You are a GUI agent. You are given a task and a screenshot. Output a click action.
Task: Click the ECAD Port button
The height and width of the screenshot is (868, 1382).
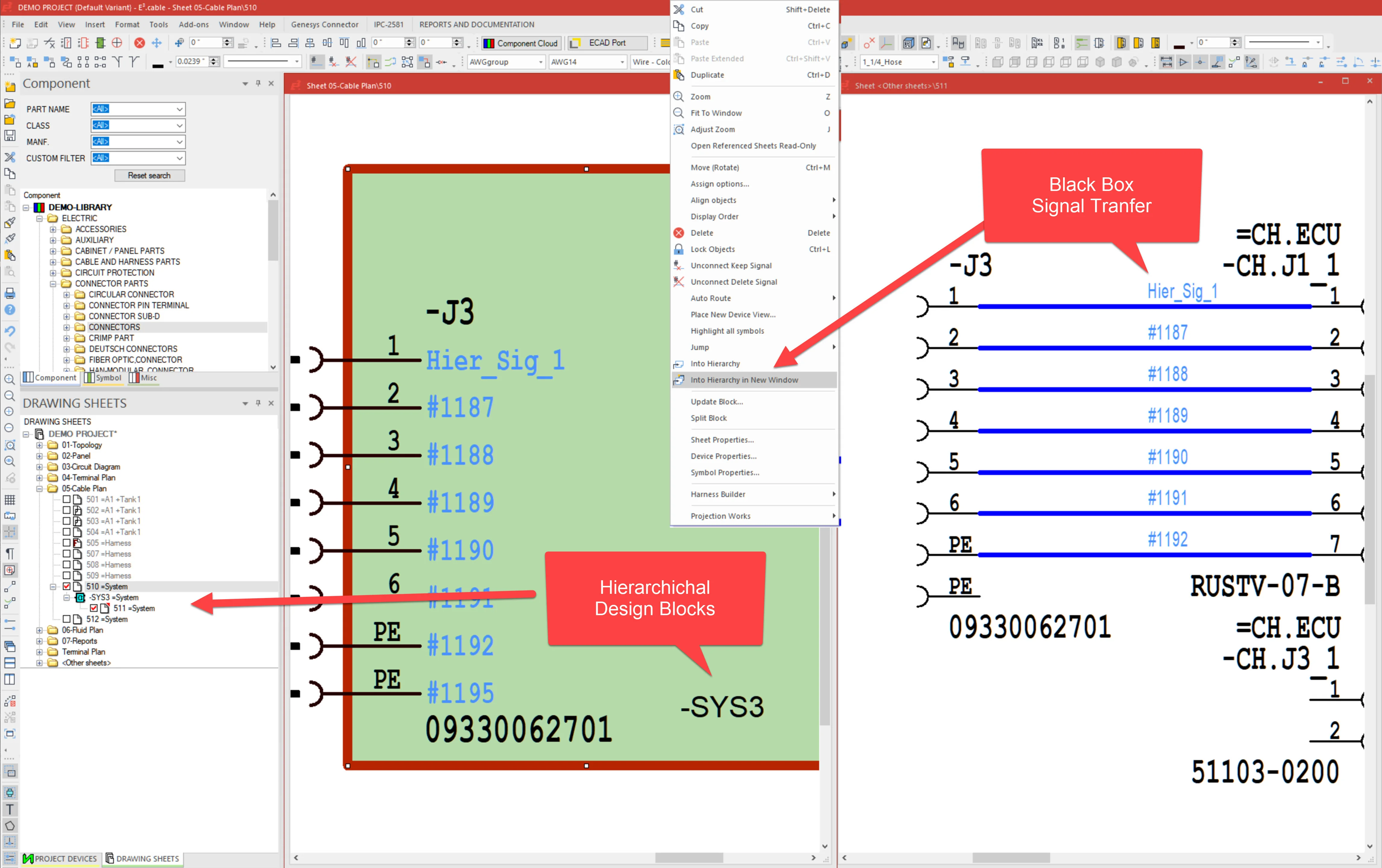607,43
